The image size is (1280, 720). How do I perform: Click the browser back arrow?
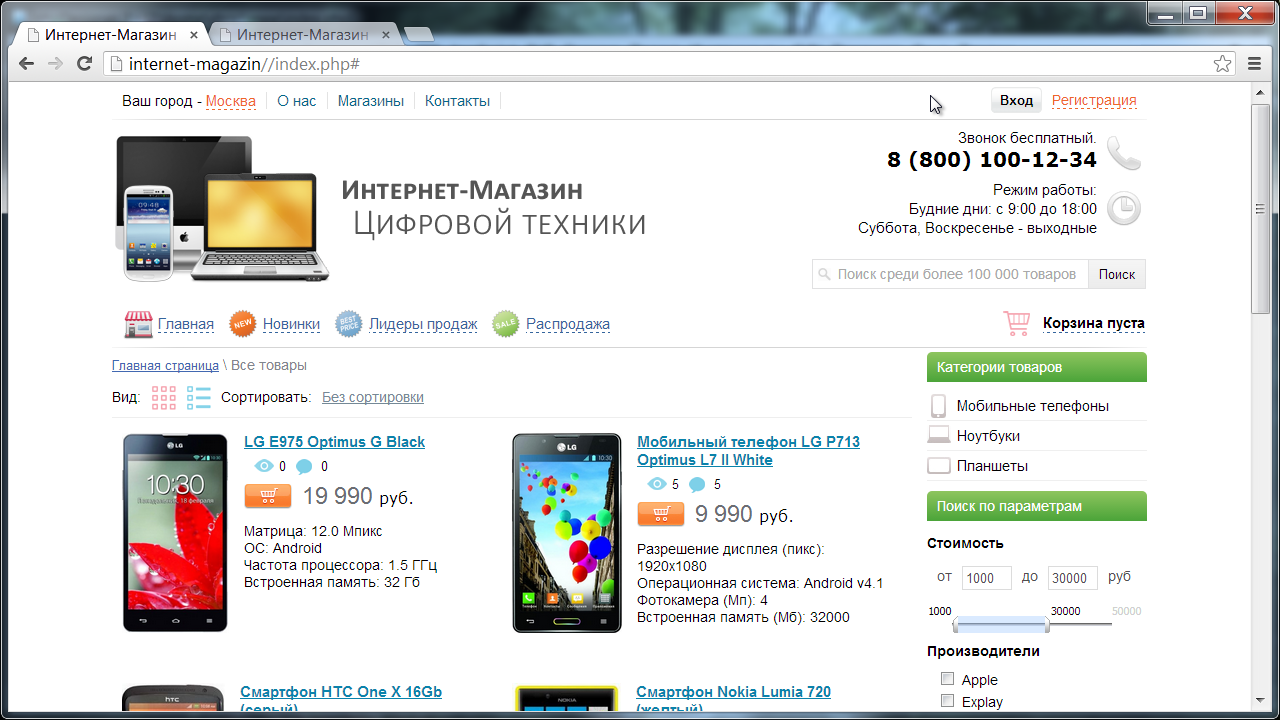(27, 64)
